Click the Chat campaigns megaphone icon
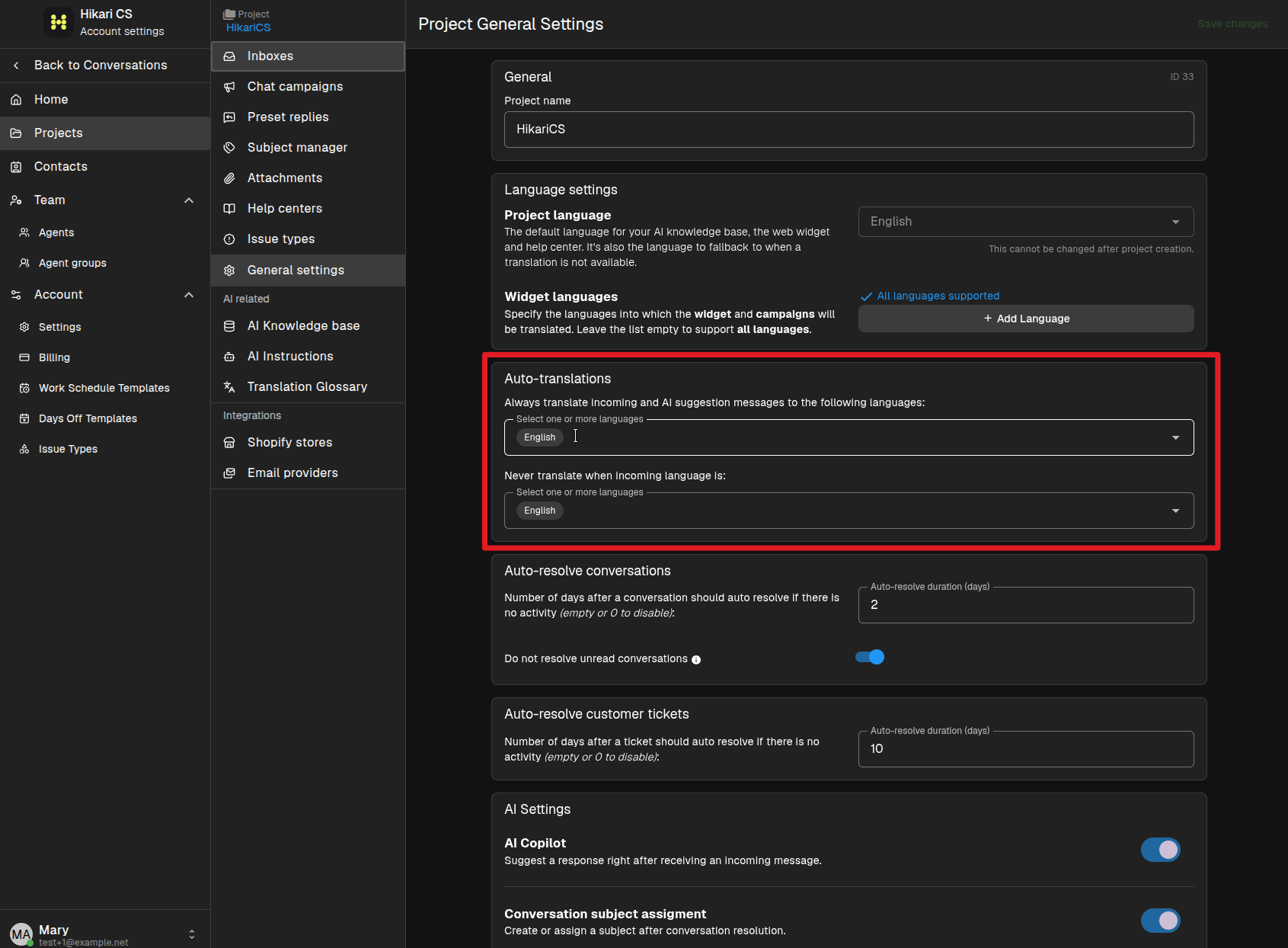 click(229, 87)
